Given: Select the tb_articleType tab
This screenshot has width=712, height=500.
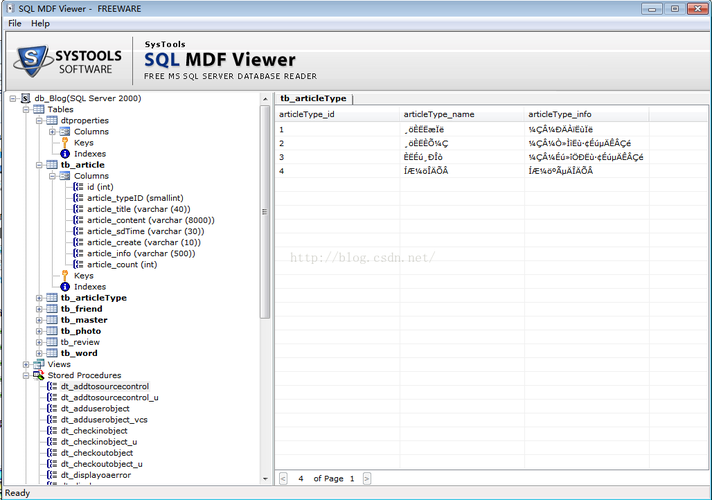Looking at the screenshot, I should [x=313, y=98].
